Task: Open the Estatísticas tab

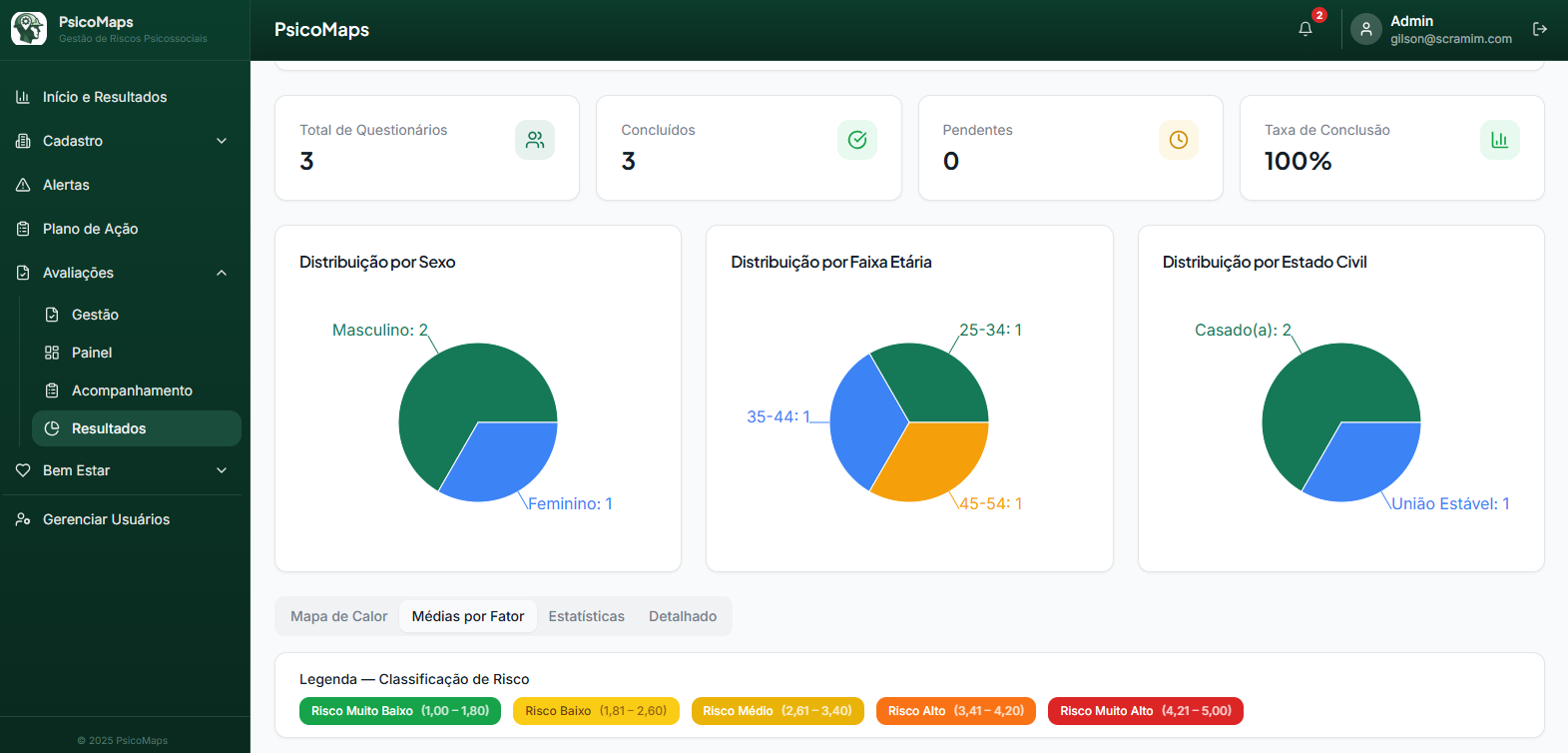Action: coord(586,616)
